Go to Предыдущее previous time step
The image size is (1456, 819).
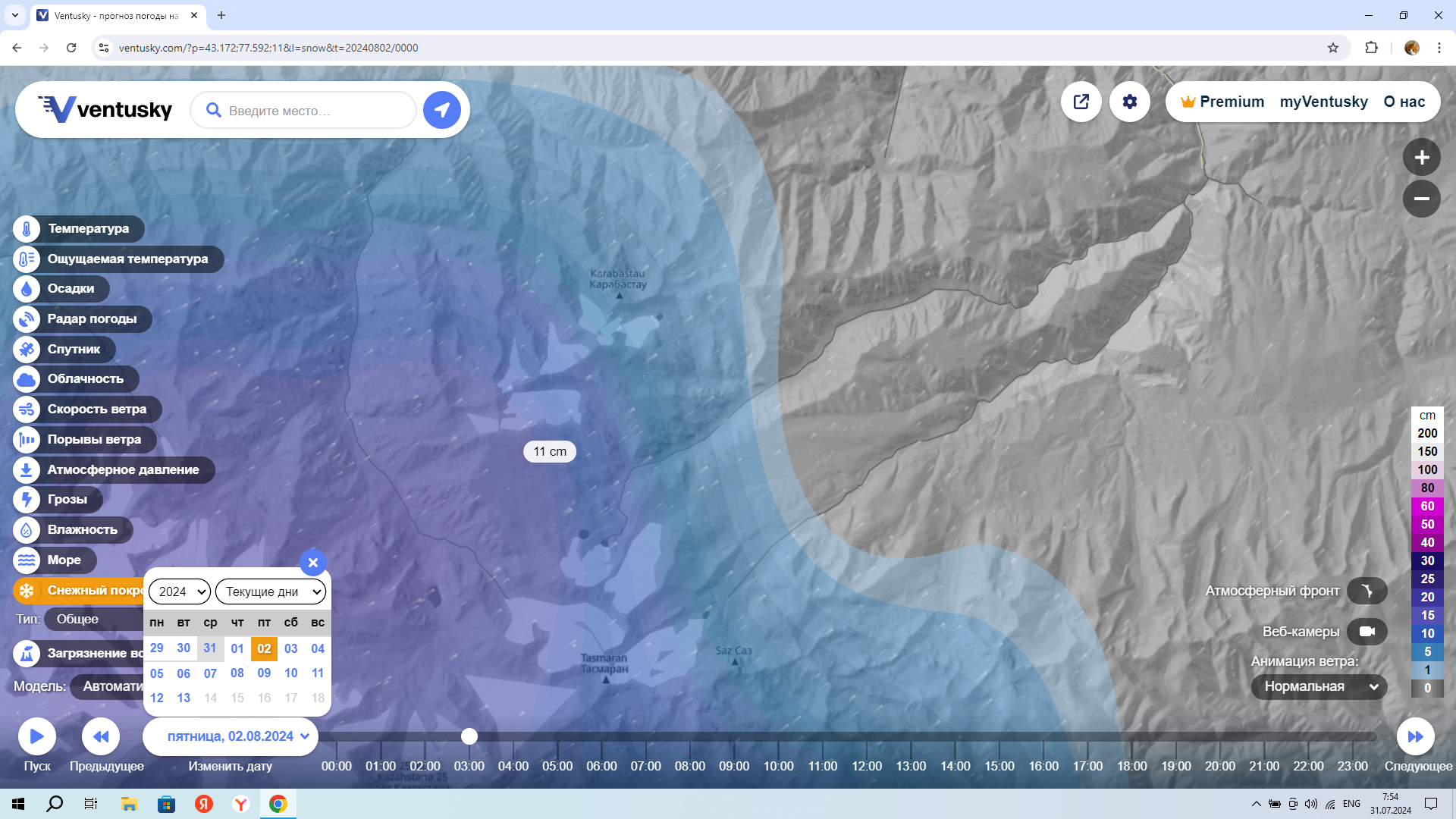tap(101, 736)
